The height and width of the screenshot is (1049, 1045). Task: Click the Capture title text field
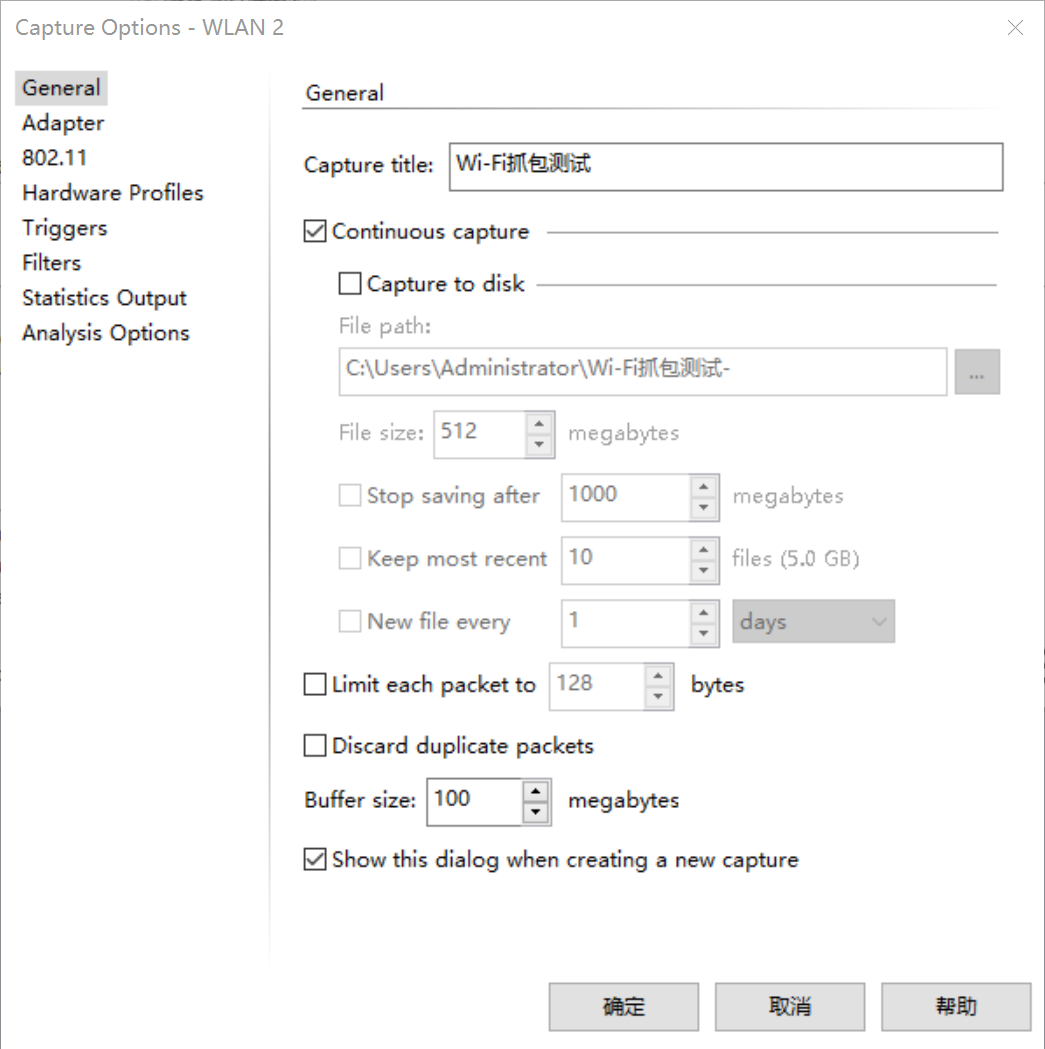(726, 167)
